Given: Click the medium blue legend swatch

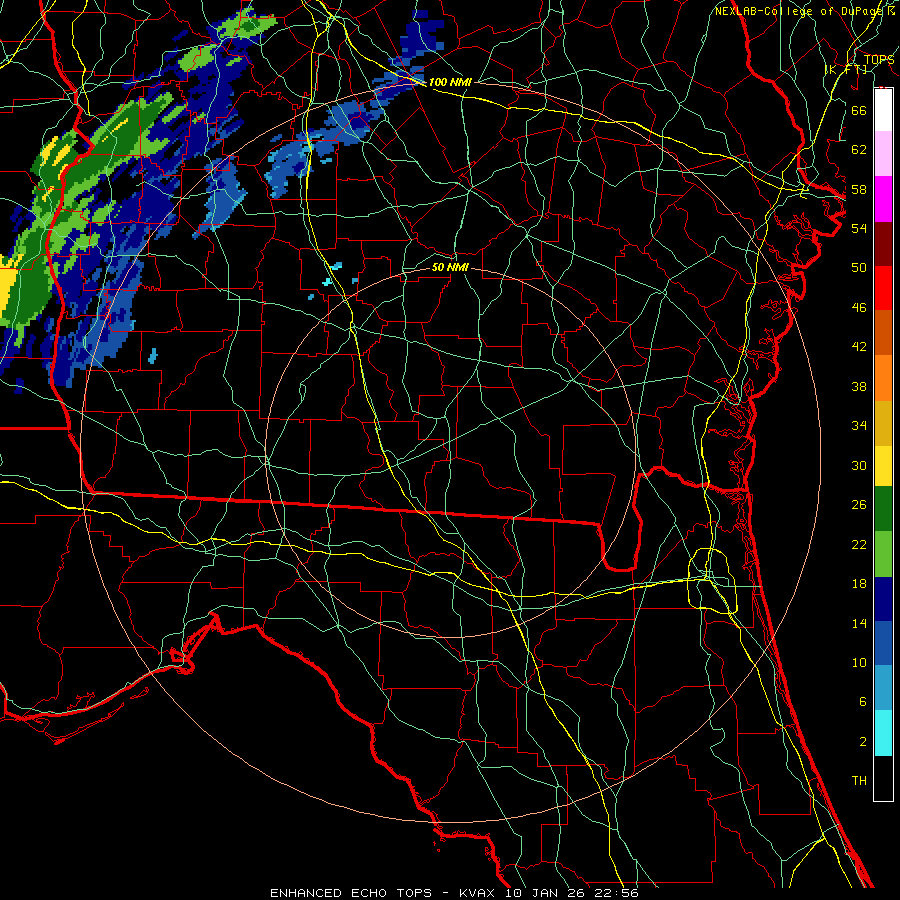Looking at the screenshot, I should pyautogui.click(x=883, y=643).
